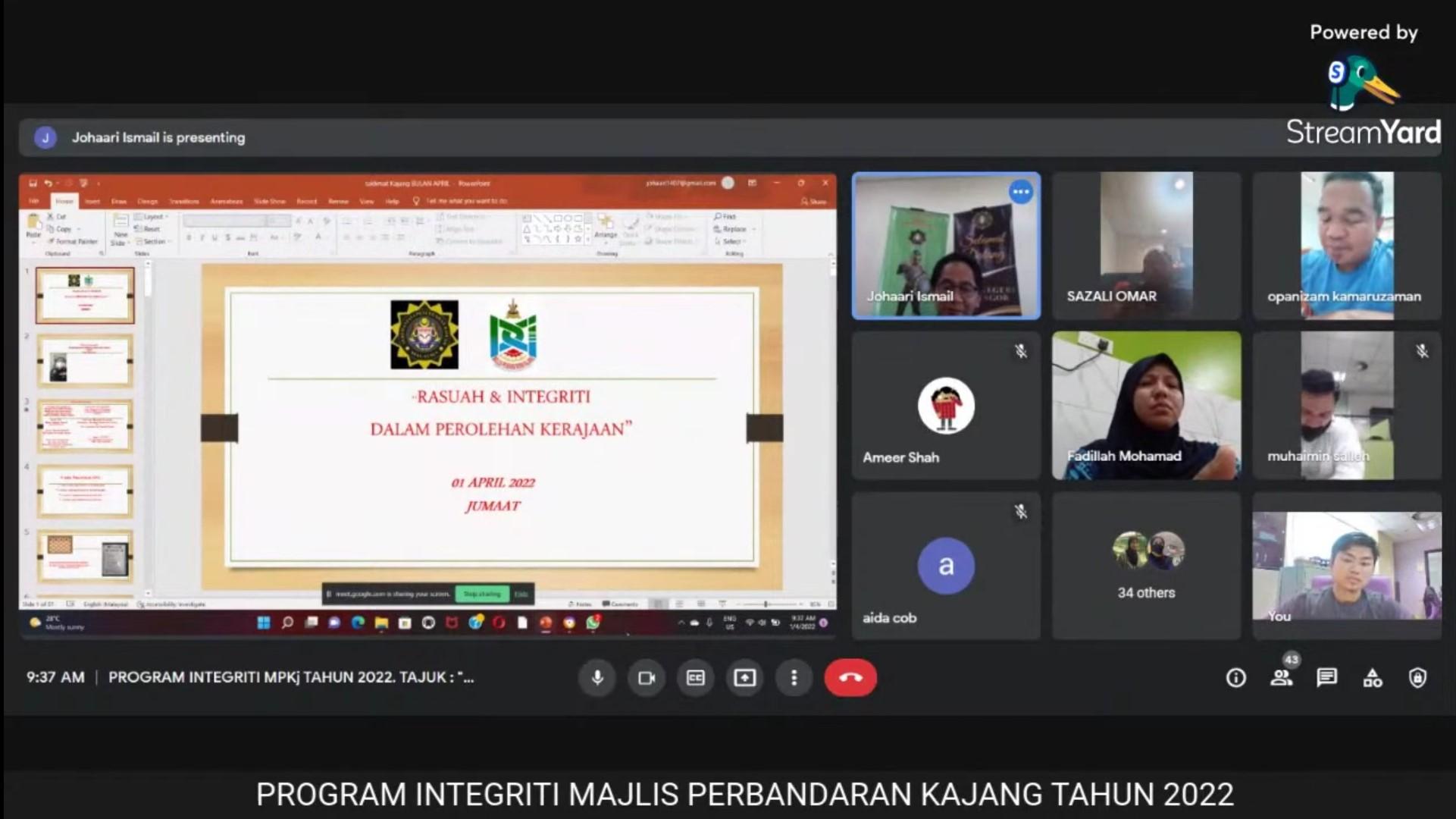The image size is (1456, 819).
Task: Open the activities icon in Meet
Action: [x=1372, y=678]
